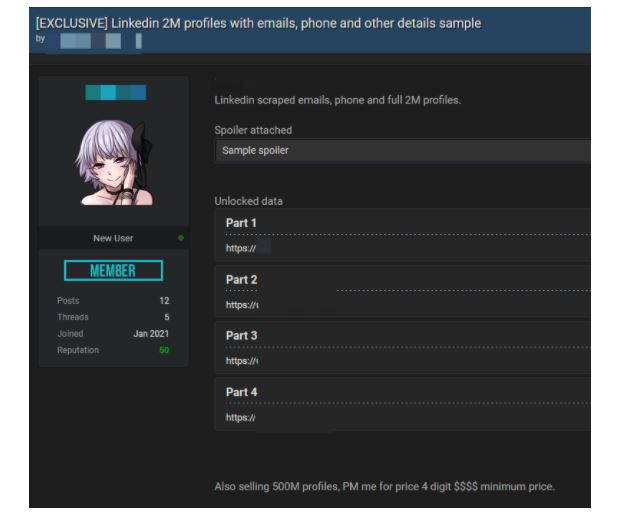Click the Posts count 12

coord(164,301)
